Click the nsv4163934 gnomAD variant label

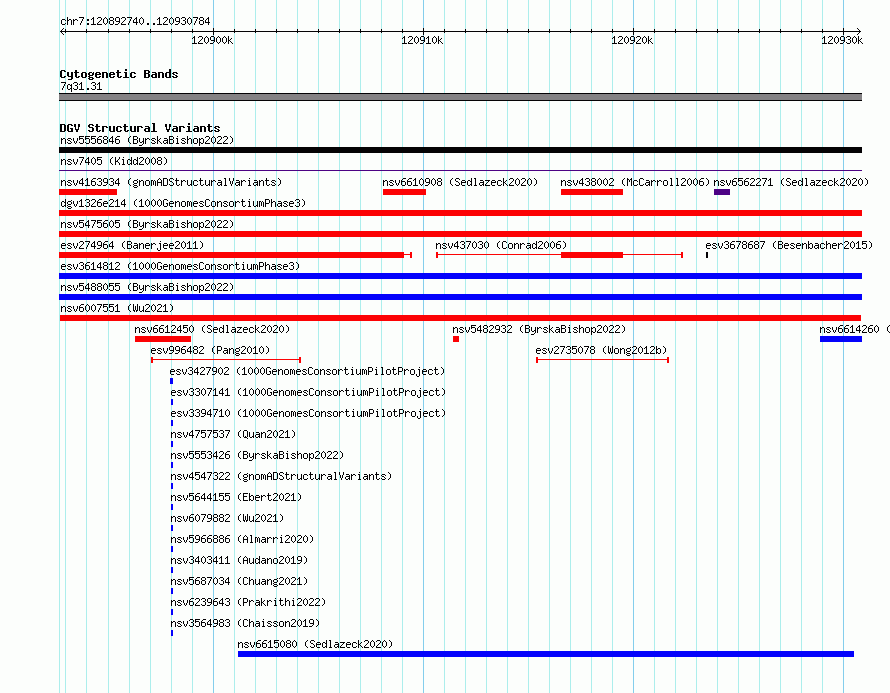tap(171, 182)
